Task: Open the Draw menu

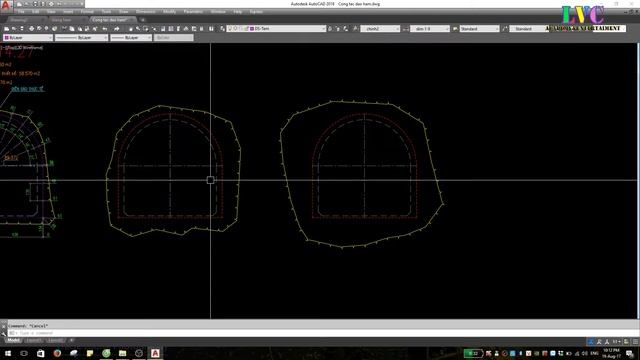Action: click(x=123, y=12)
